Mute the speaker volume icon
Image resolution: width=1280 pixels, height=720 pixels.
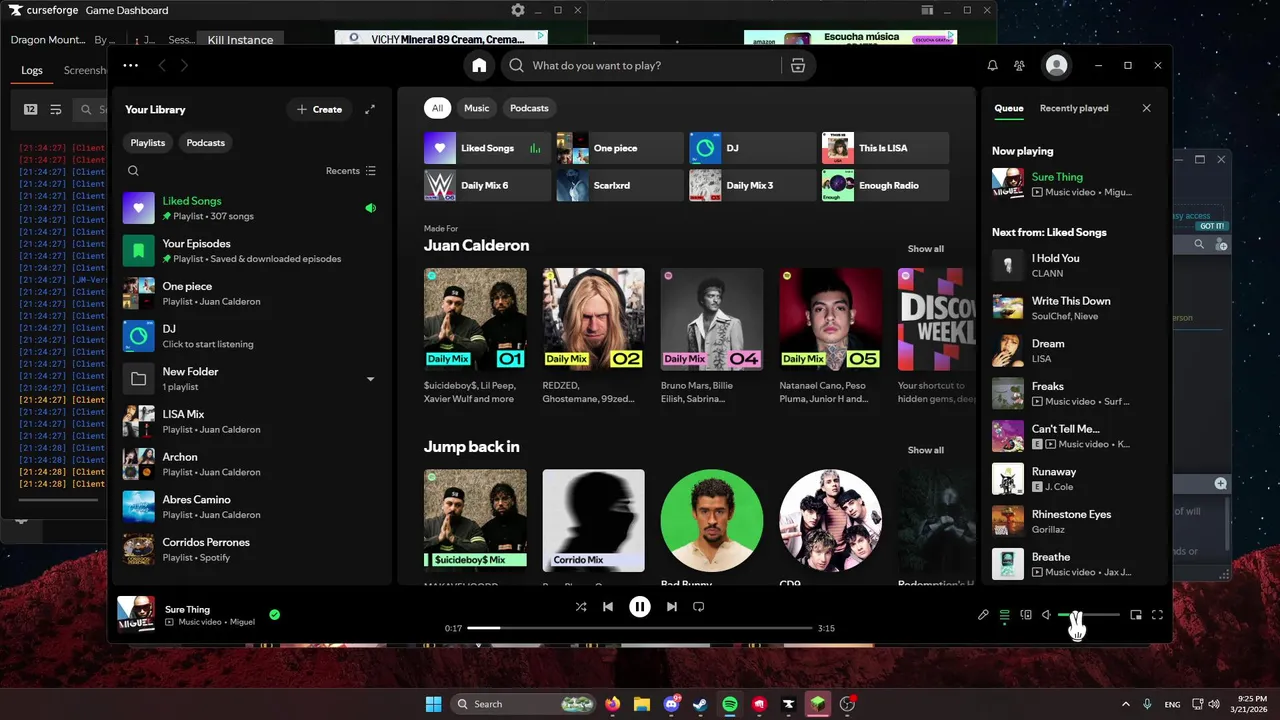tap(1046, 615)
